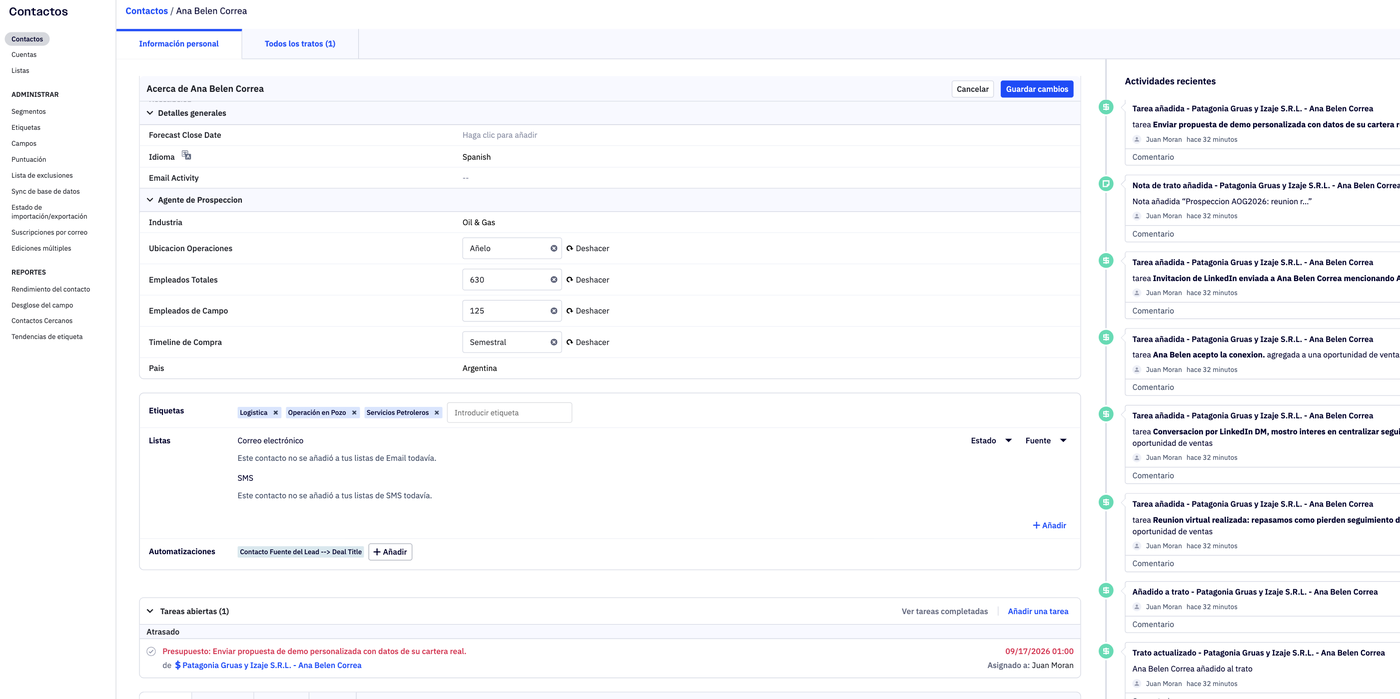Click Deshacer for Empleados de Campo
This screenshot has height=699, width=1400.
588,311
